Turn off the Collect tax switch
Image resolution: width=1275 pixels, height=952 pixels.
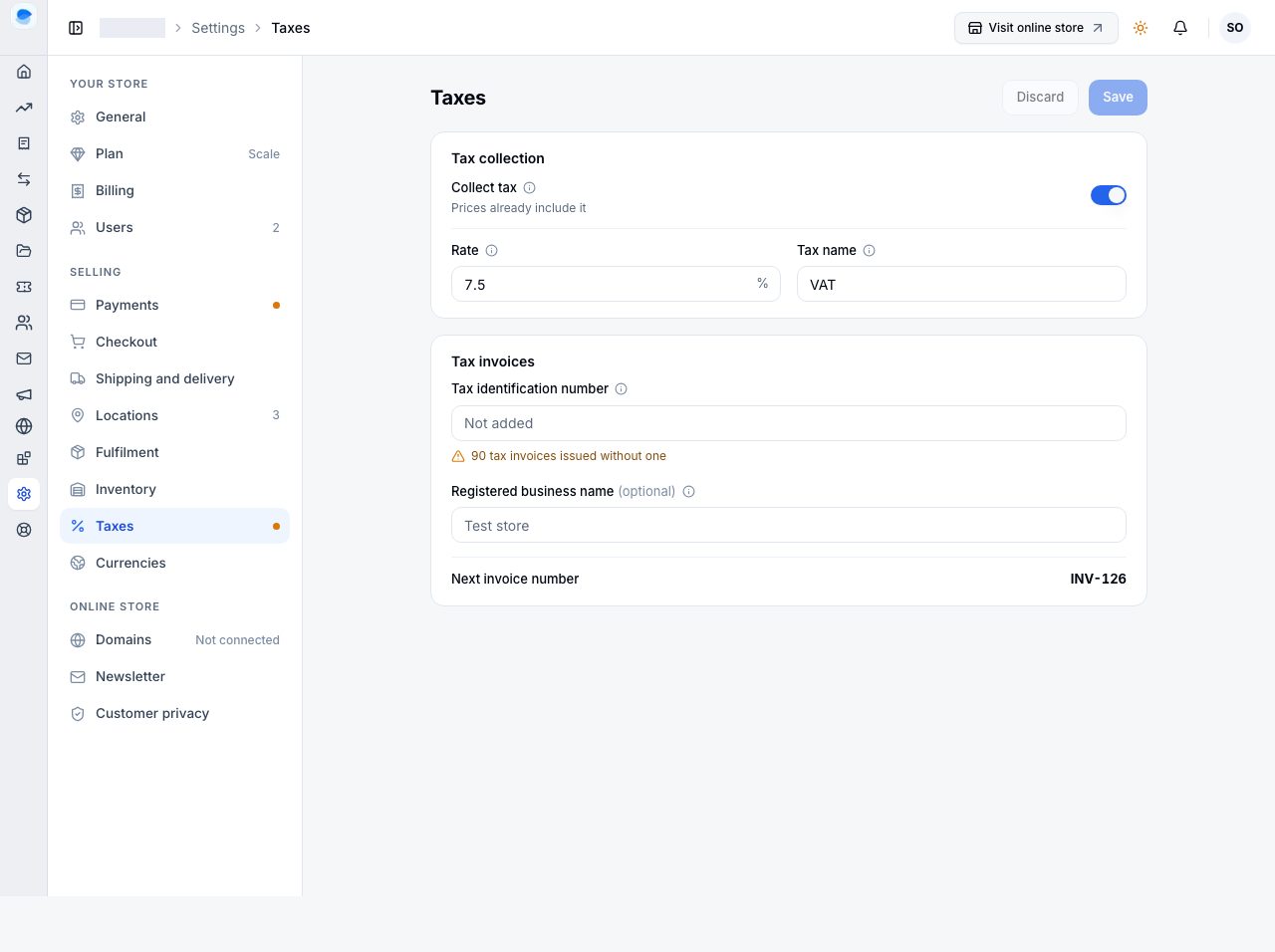point(1109,195)
